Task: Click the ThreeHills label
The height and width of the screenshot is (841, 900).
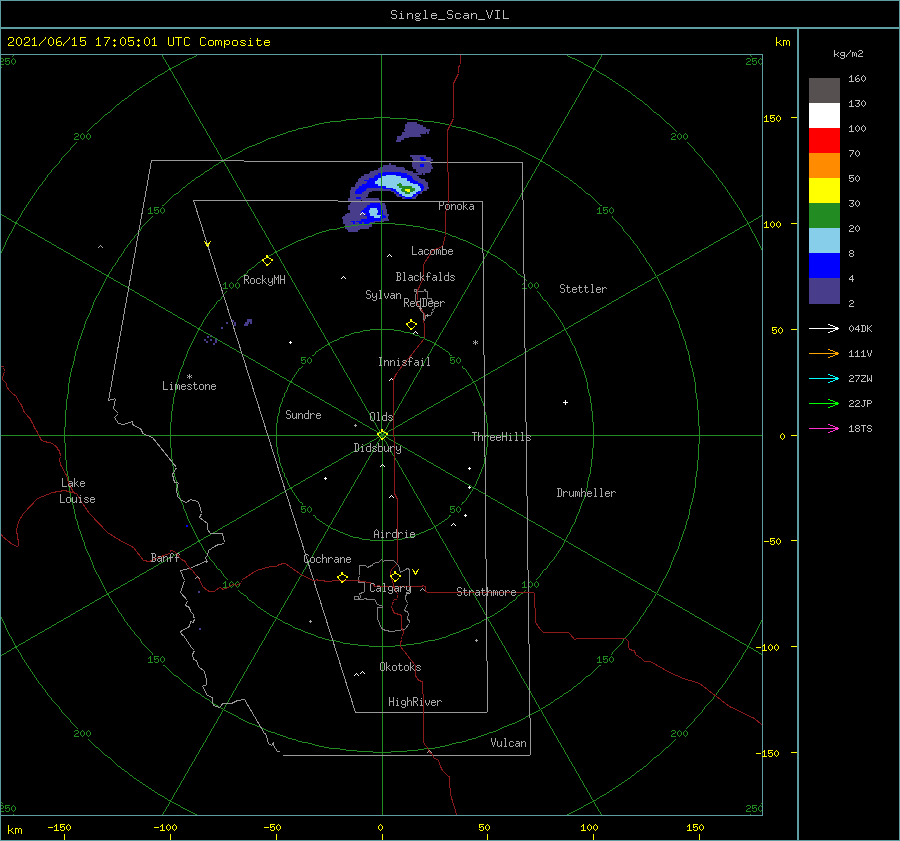Action: coord(502,437)
